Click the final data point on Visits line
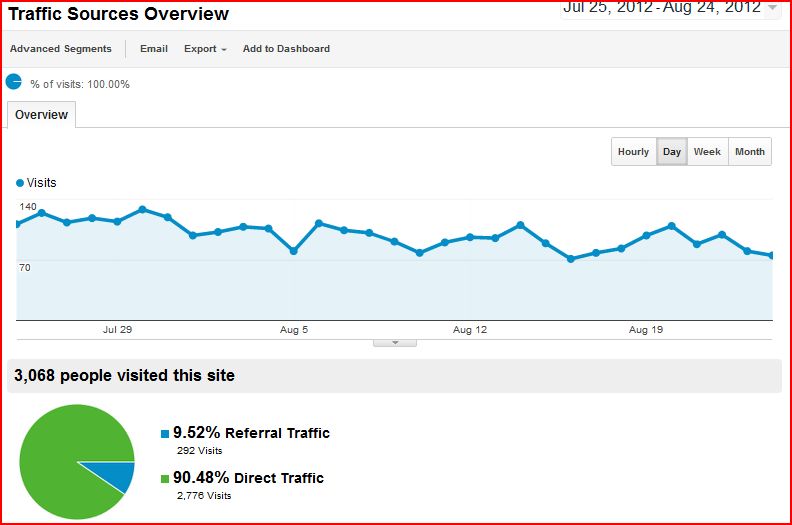This screenshot has width=792, height=525. click(771, 256)
